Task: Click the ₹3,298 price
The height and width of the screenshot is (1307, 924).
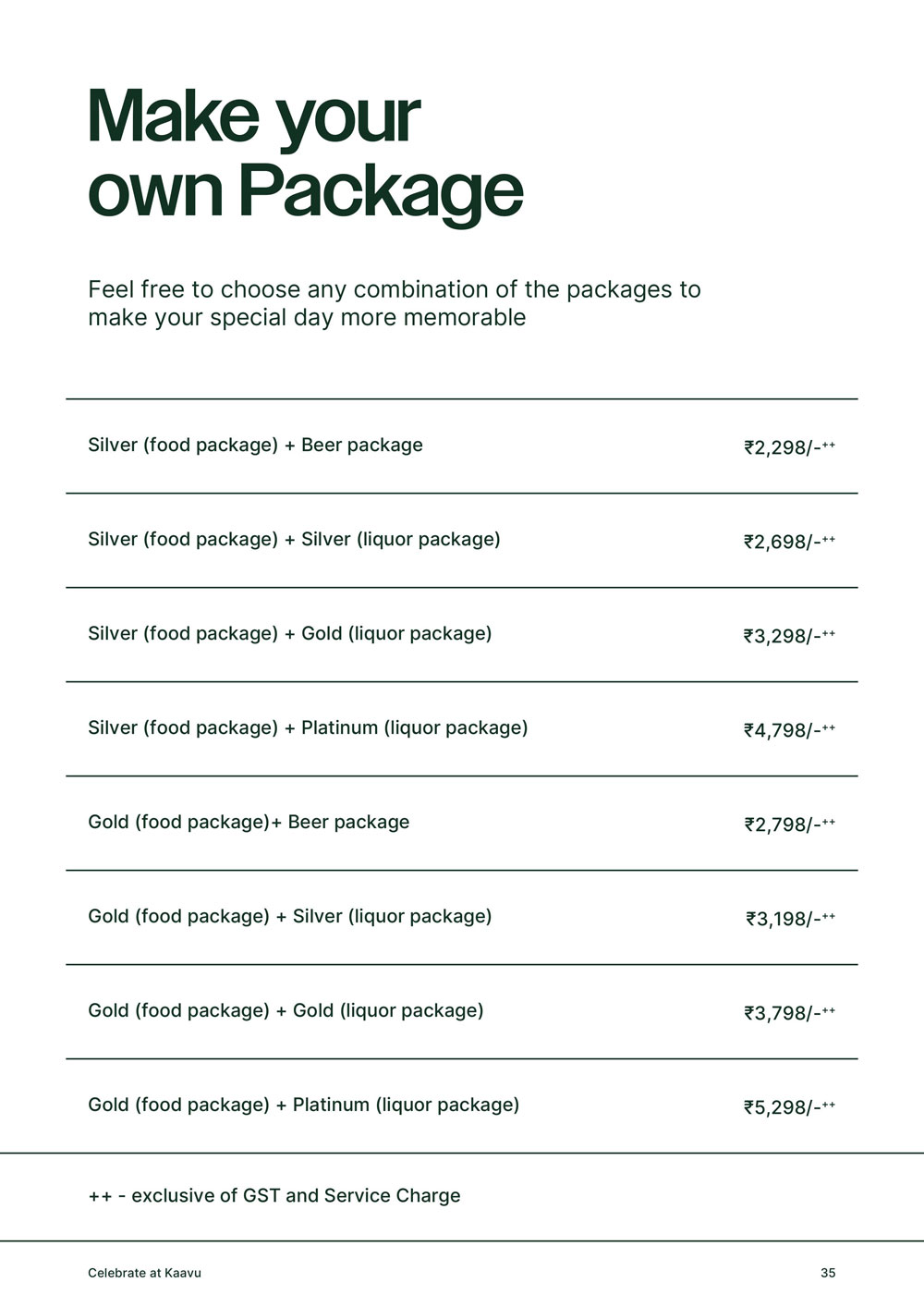Action: 789,637
